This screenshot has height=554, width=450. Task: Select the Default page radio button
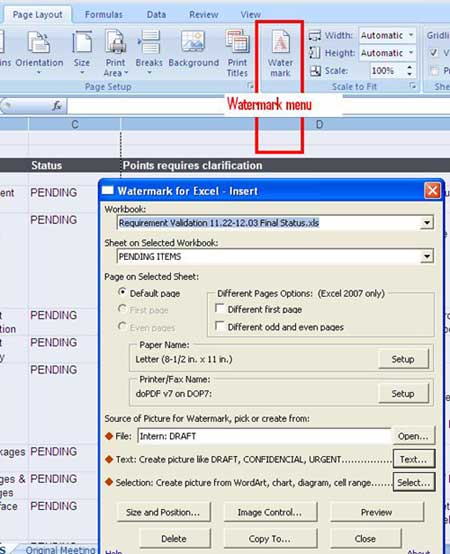click(x=122, y=292)
